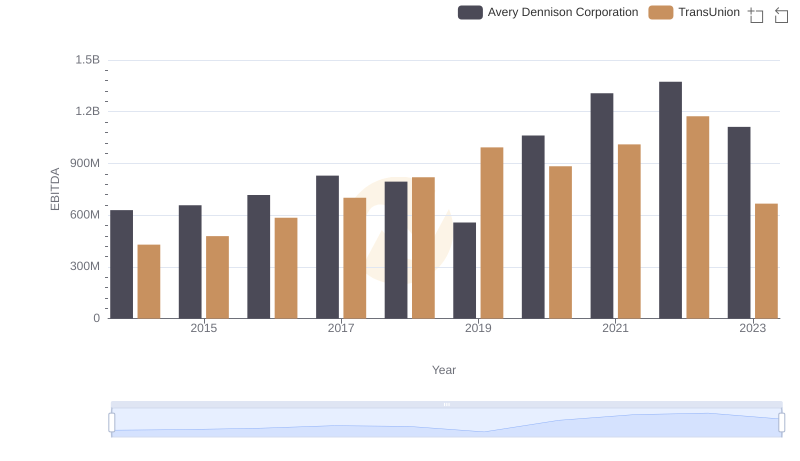Click the TransUnion bar for 2022
The image size is (800, 461).
(x=697, y=217)
